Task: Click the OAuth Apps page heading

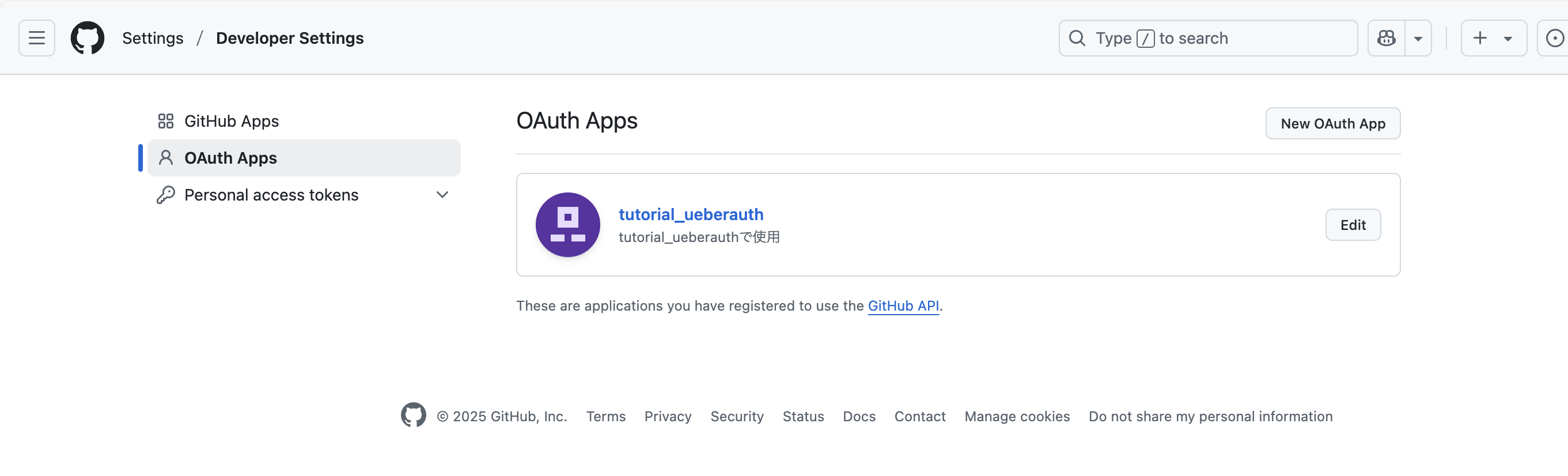Action: 577,120
